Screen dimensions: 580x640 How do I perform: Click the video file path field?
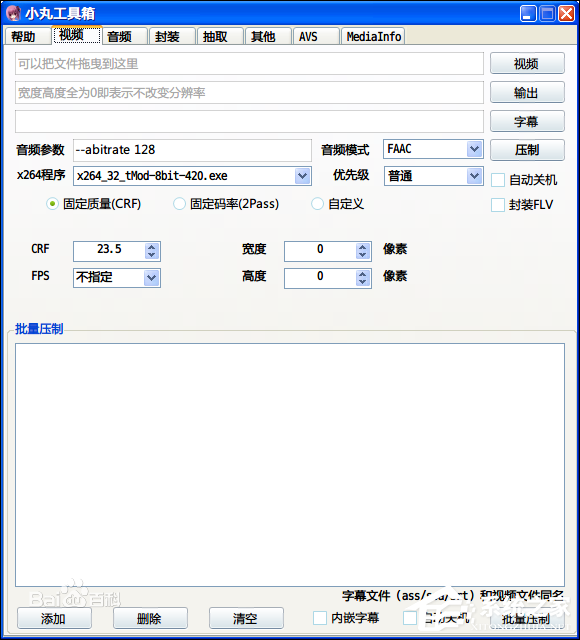click(x=249, y=64)
